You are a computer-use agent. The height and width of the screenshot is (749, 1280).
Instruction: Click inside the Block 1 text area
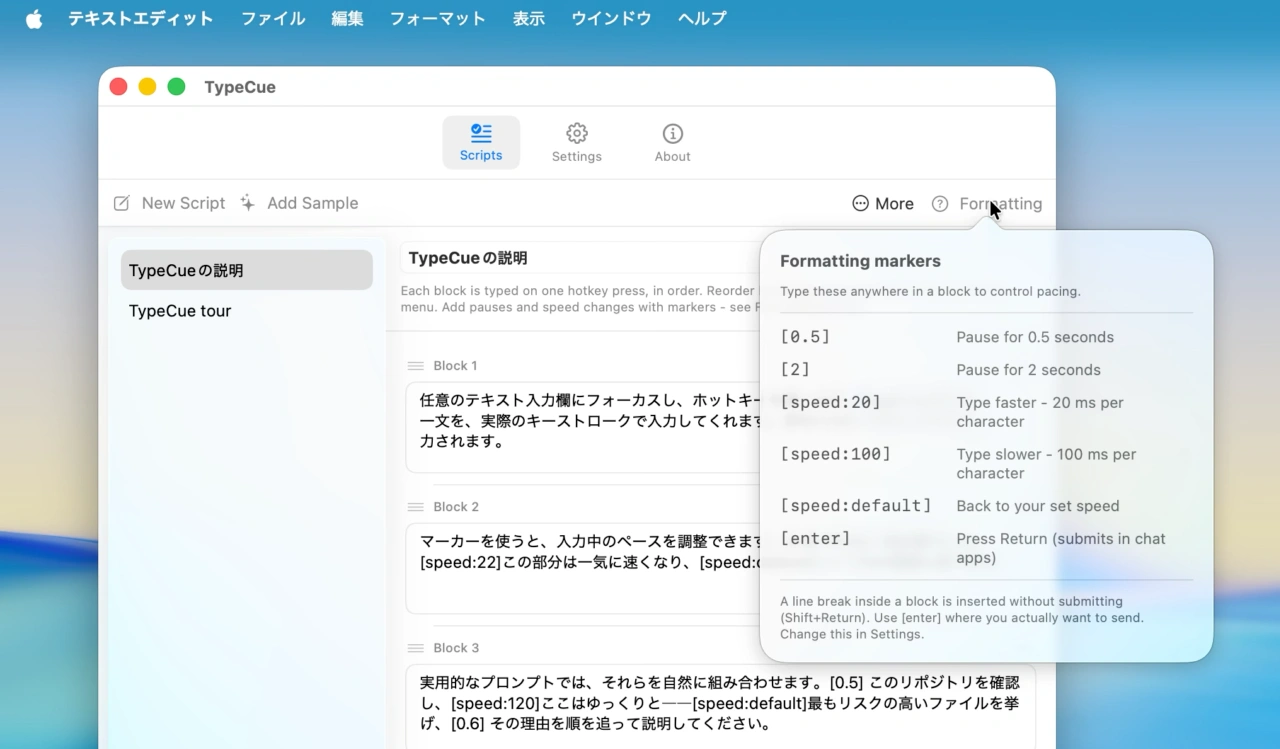[583, 427]
